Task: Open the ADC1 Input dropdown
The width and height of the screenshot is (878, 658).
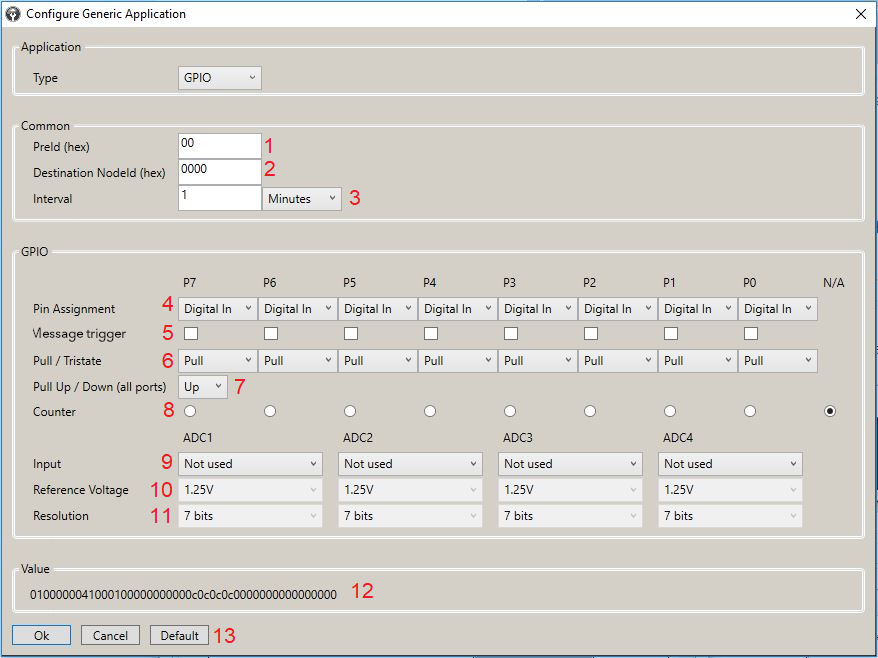Action: pyautogui.click(x=250, y=464)
